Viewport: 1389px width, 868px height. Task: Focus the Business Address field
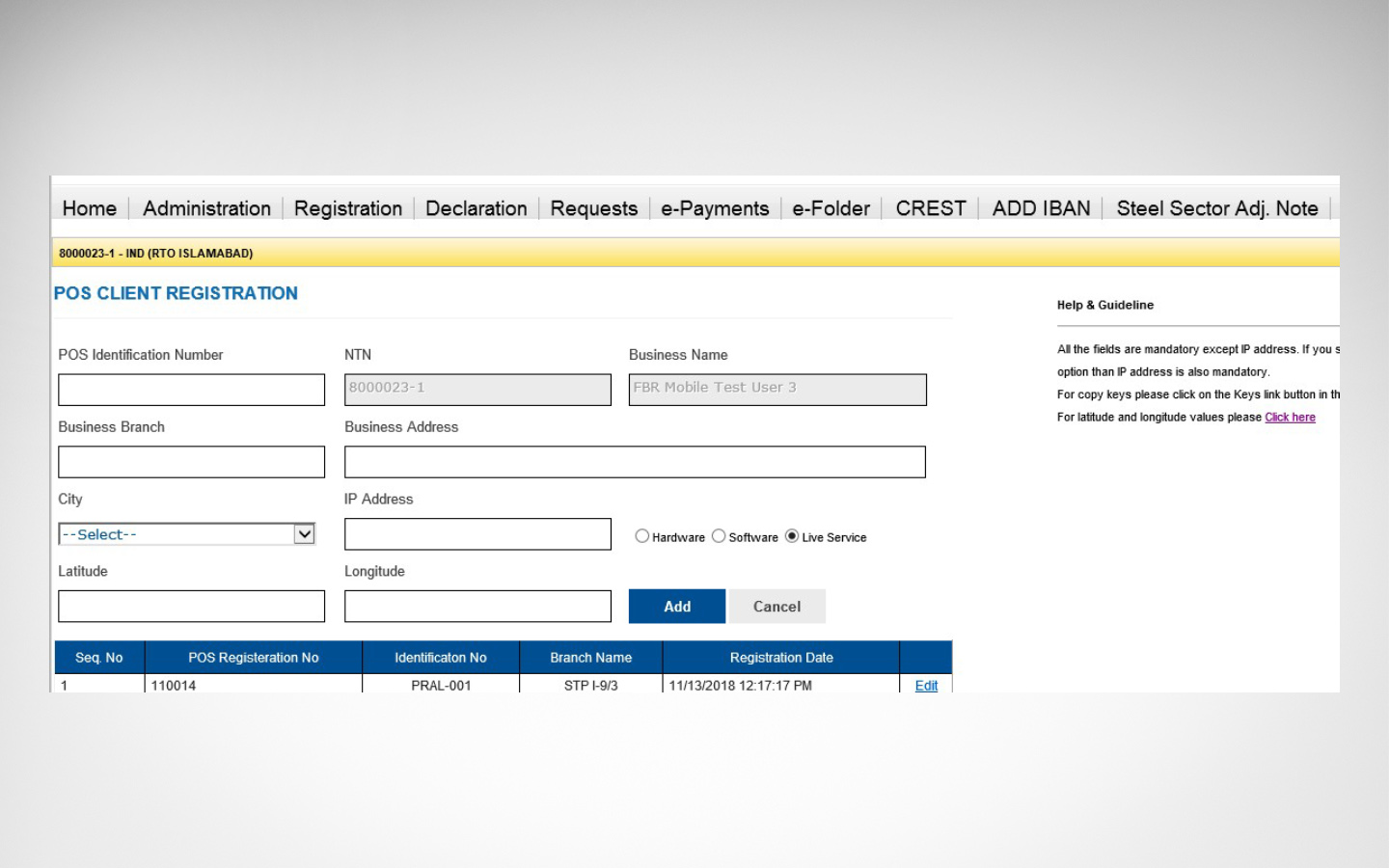coord(635,462)
